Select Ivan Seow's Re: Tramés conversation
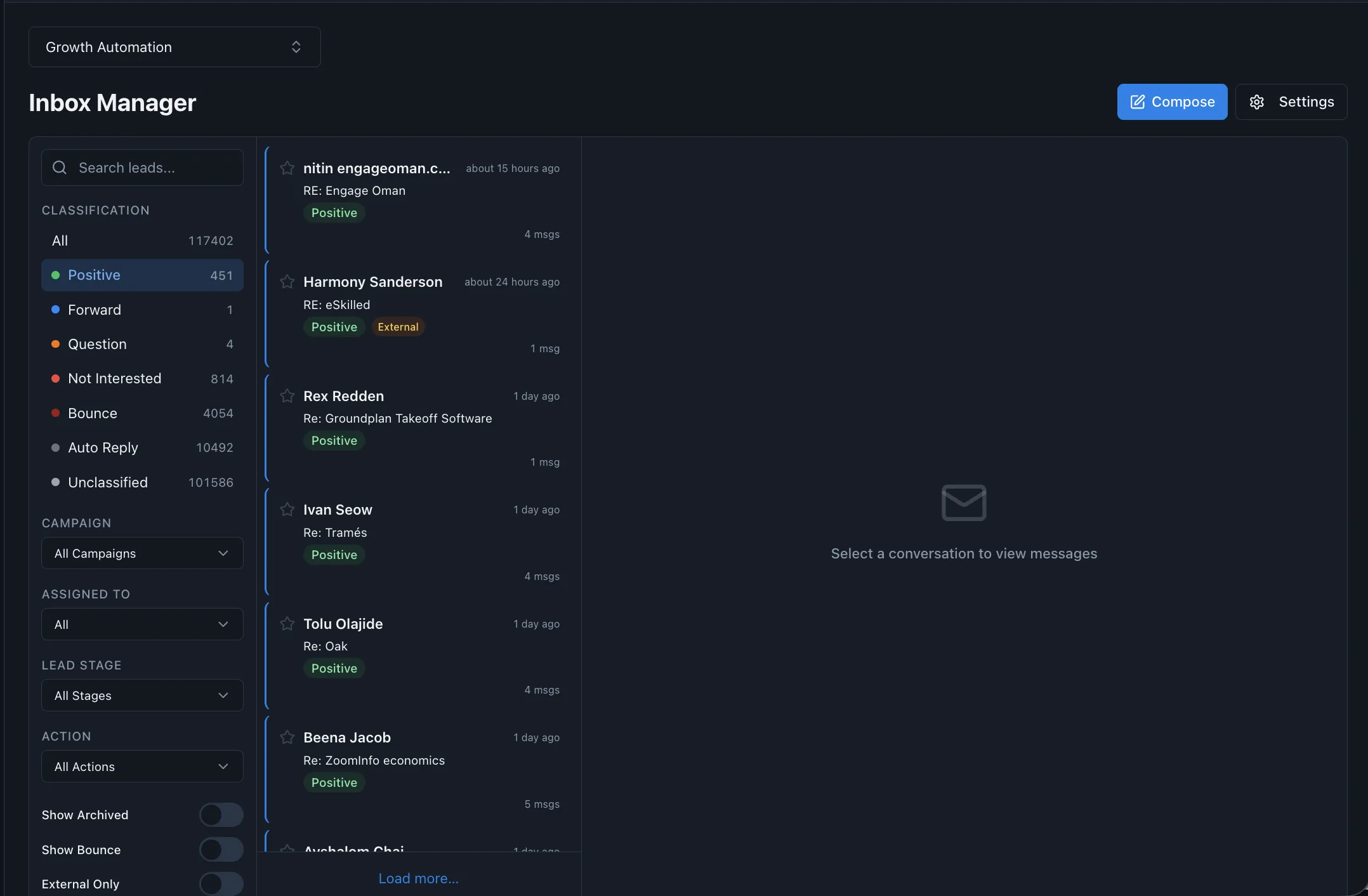Viewport: 1368px width, 896px height. (x=419, y=533)
